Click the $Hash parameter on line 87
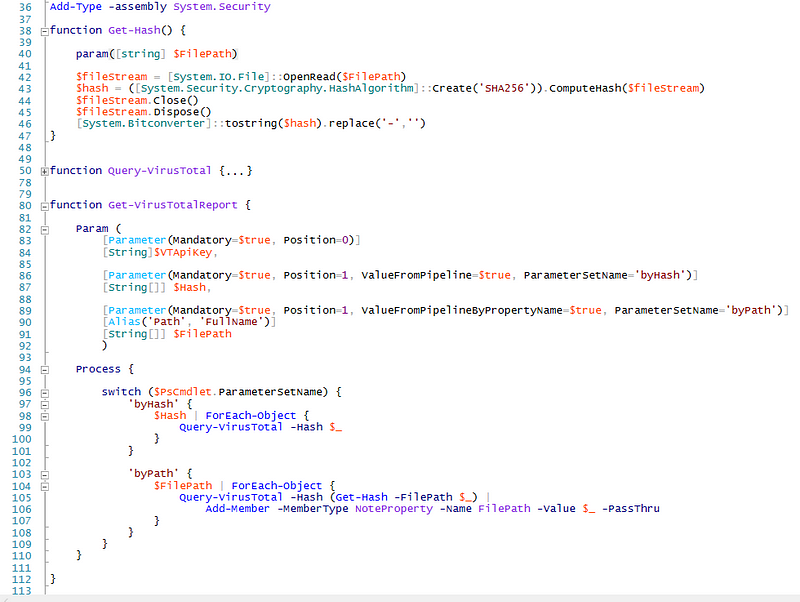Screen dimensions: 800x602 click(x=189, y=288)
